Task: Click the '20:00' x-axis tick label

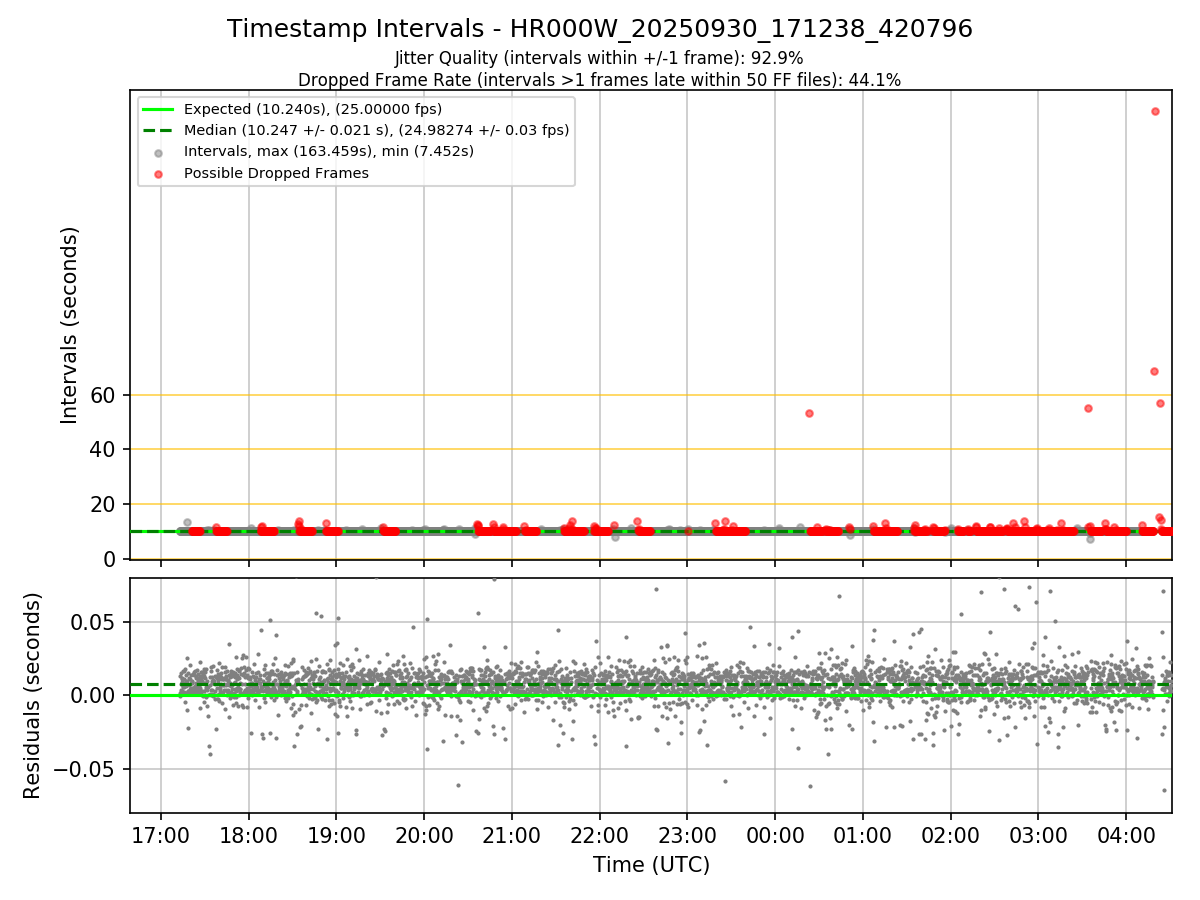Action: (x=424, y=834)
